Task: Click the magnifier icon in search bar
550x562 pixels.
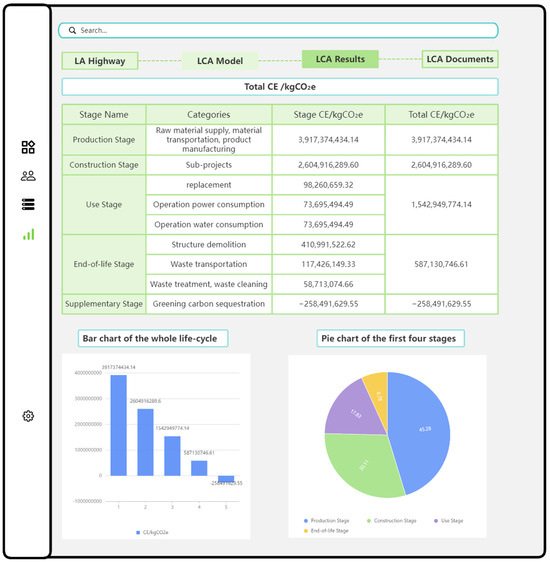Action: pyautogui.click(x=72, y=30)
